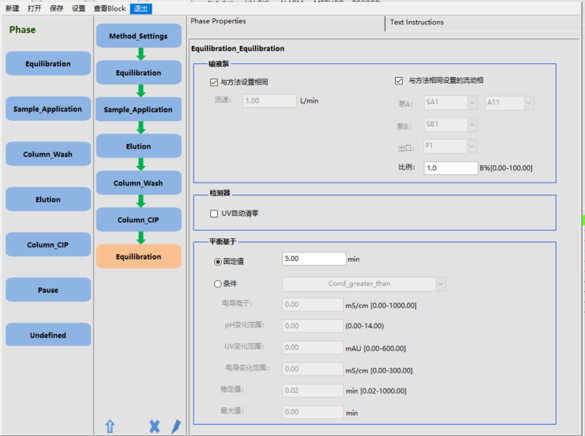Select the 条件 radio button
The image size is (585, 436).
[218, 284]
